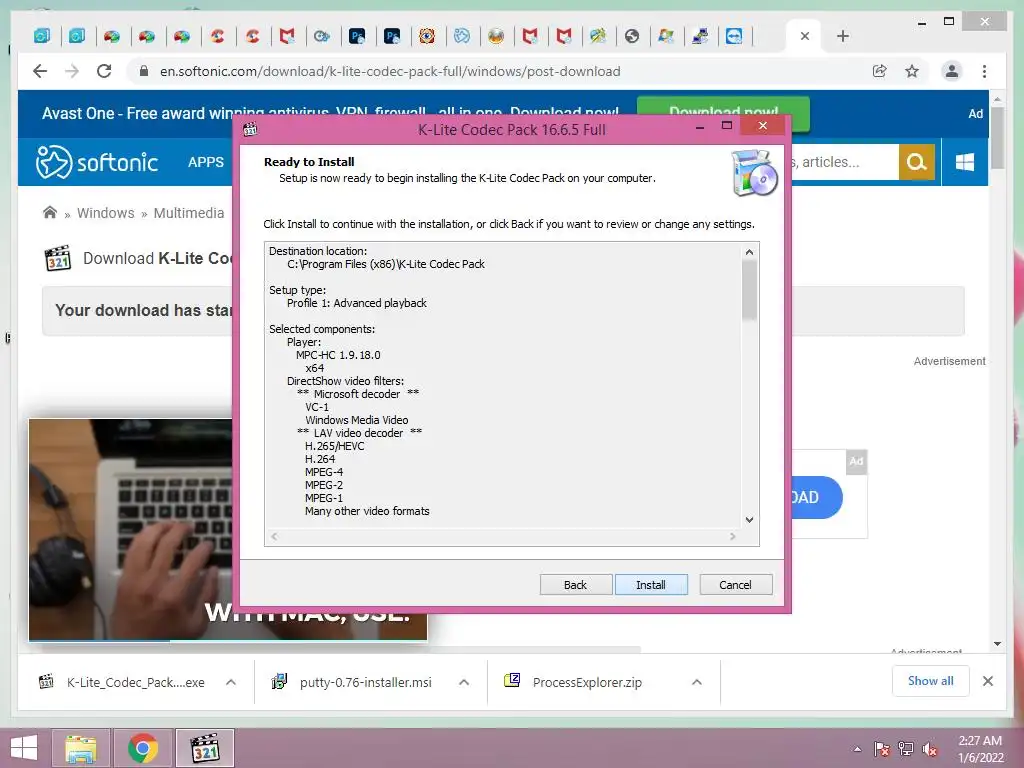Click the 'MPC-HC 1.9.18.0' line
The image size is (1024, 768).
tap(338, 355)
